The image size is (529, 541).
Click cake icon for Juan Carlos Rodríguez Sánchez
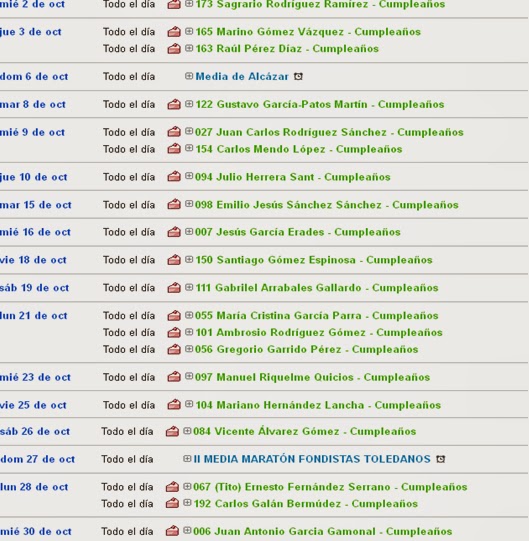[174, 132]
